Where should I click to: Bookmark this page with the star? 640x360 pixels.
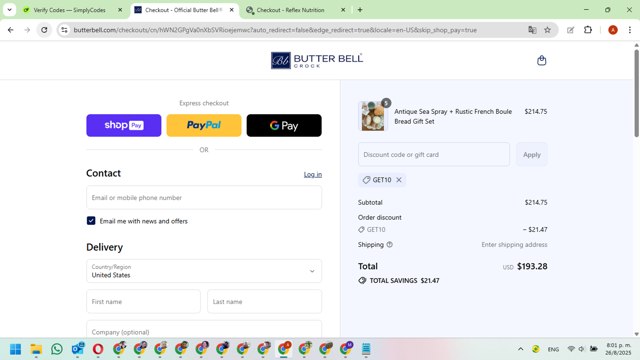click(x=547, y=30)
